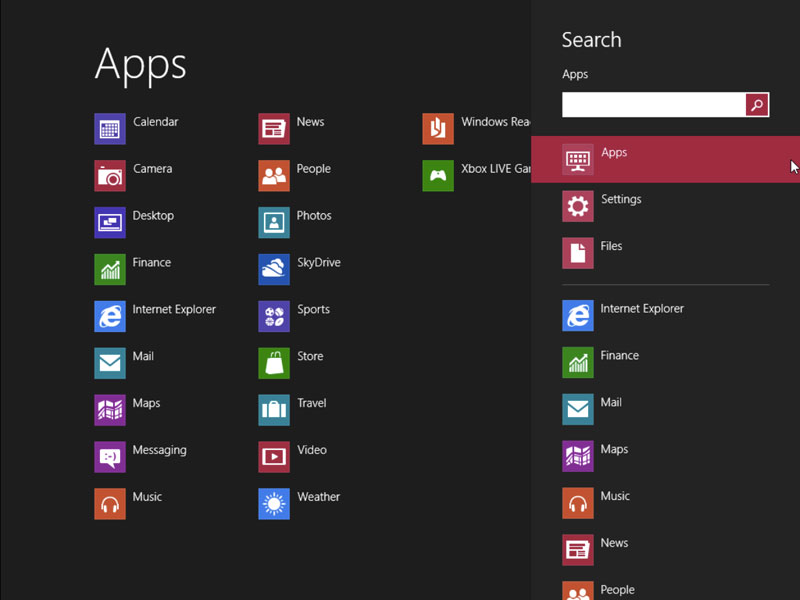Click the magnifying glass search button
Screen dimensions: 800x600
pyautogui.click(x=757, y=105)
